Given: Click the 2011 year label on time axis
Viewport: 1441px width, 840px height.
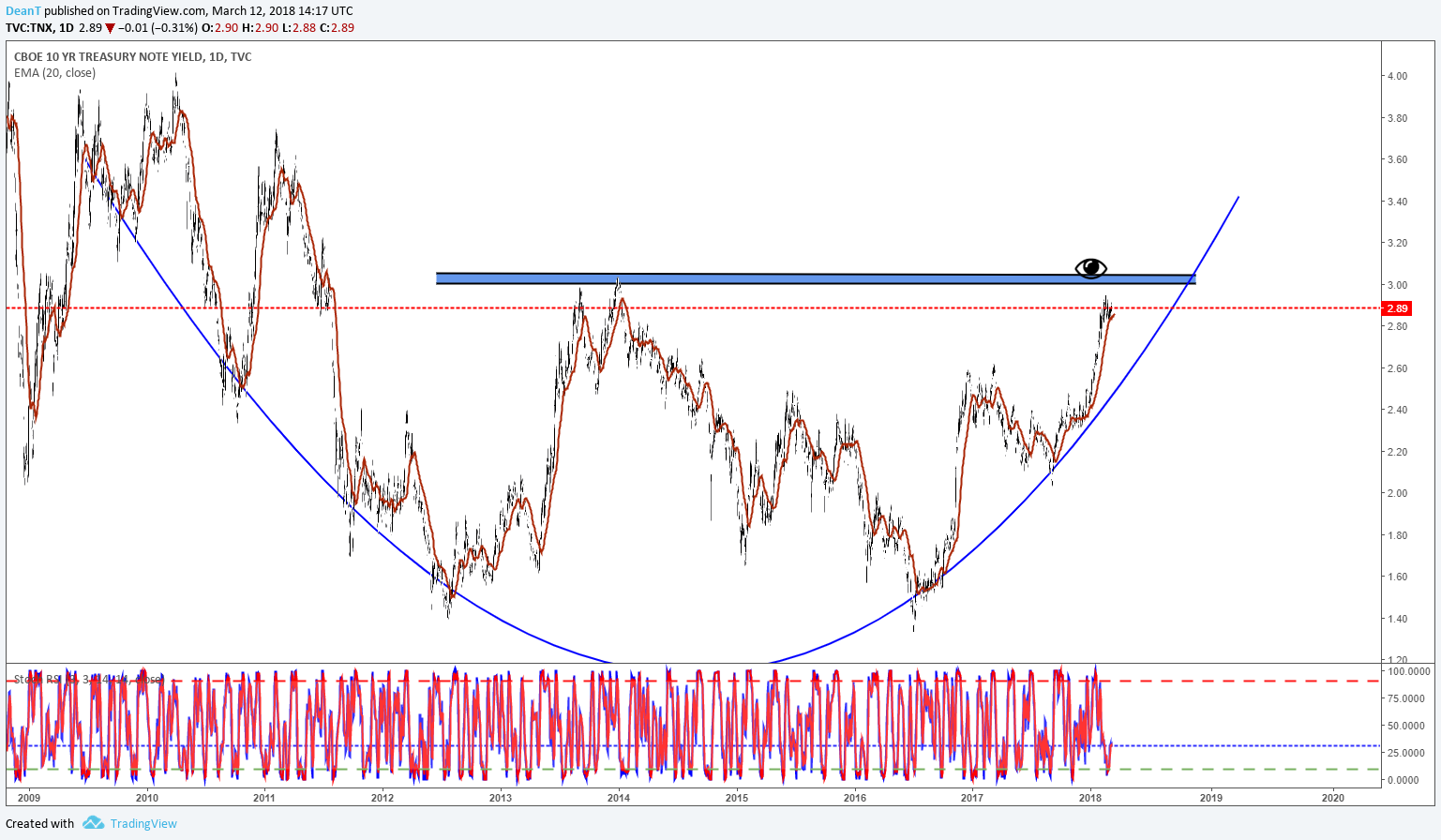Looking at the screenshot, I should 264,798.
